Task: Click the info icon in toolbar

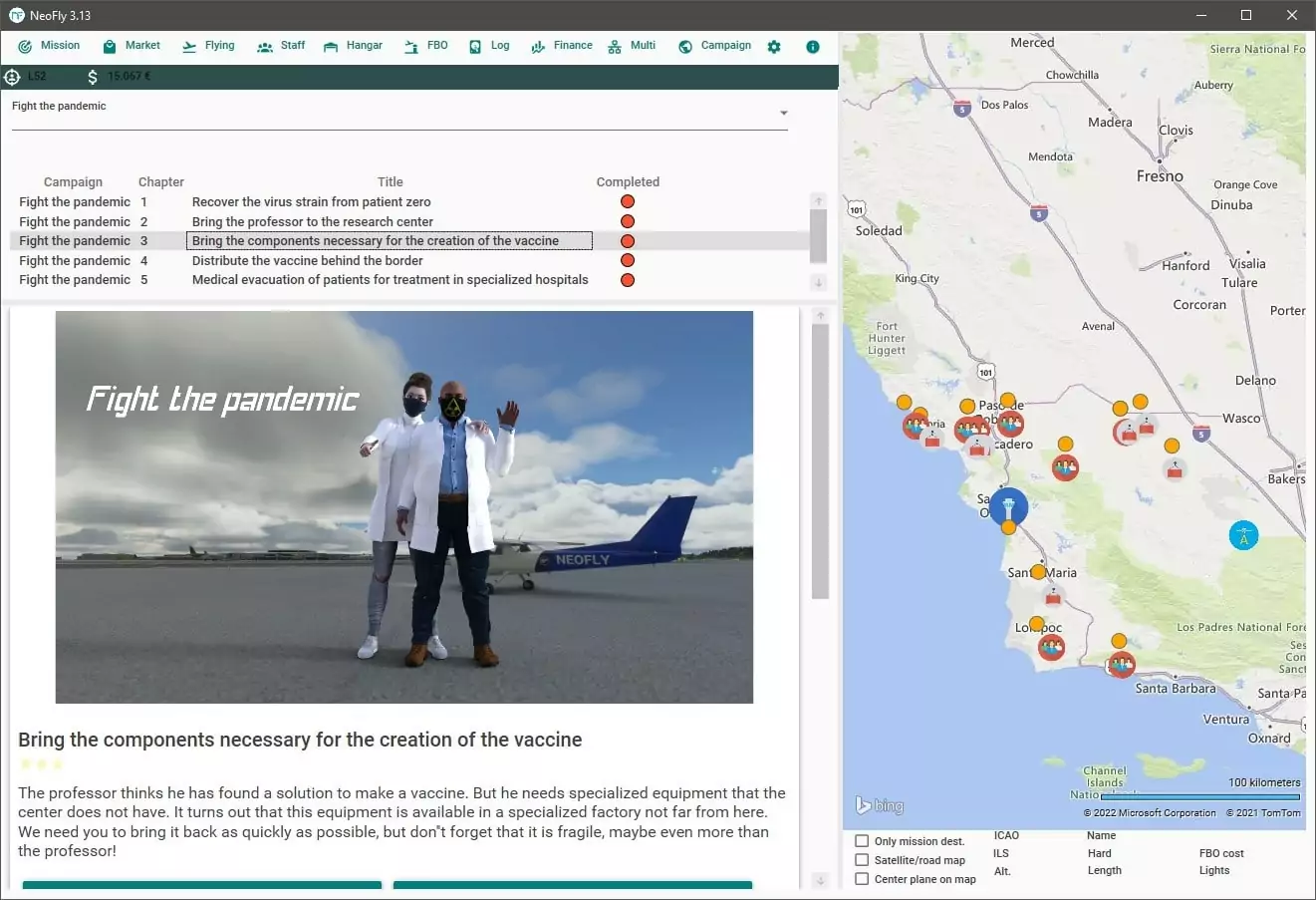Action: tap(813, 47)
